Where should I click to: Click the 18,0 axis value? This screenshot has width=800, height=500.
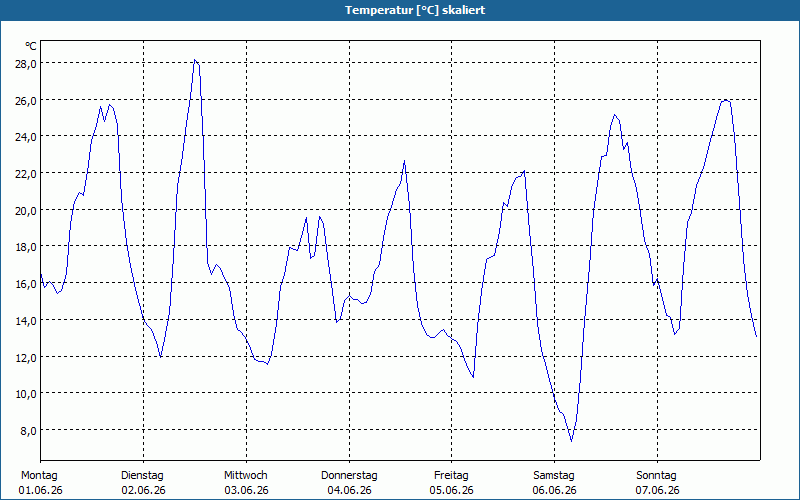26,247
